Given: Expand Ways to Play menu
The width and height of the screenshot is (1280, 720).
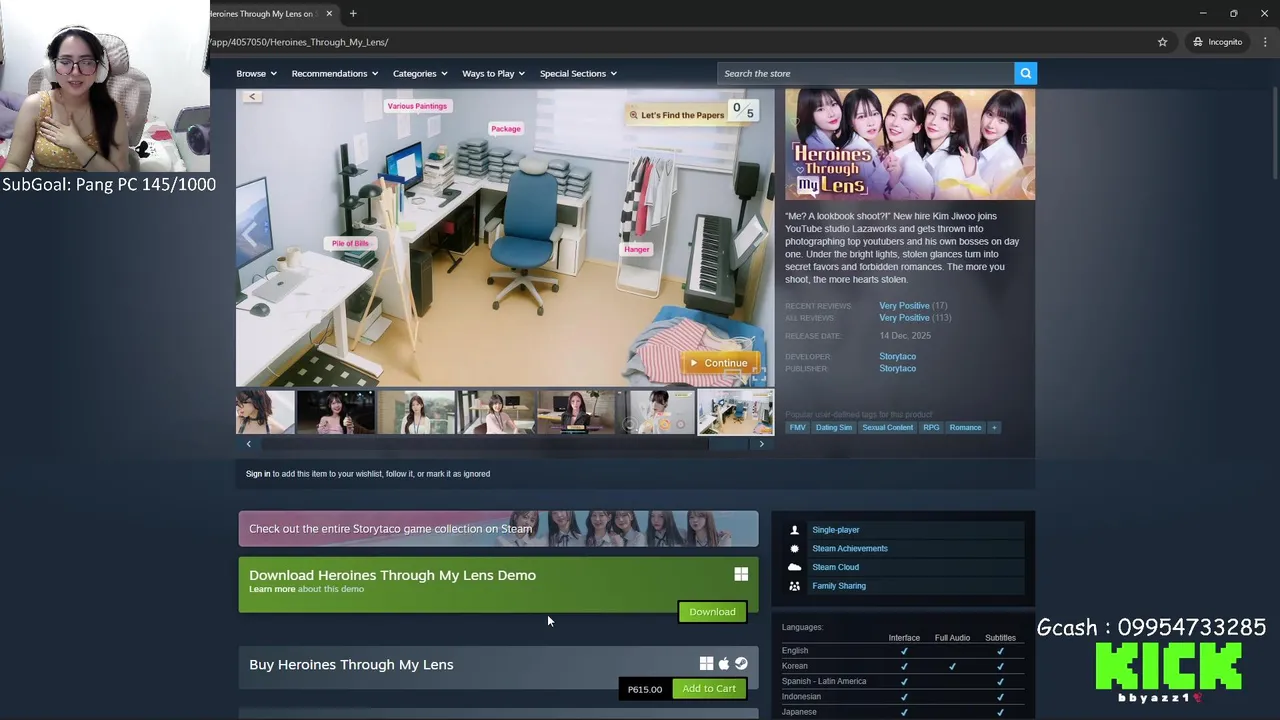Looking at the screenshot, I should (x=493, y=73).
